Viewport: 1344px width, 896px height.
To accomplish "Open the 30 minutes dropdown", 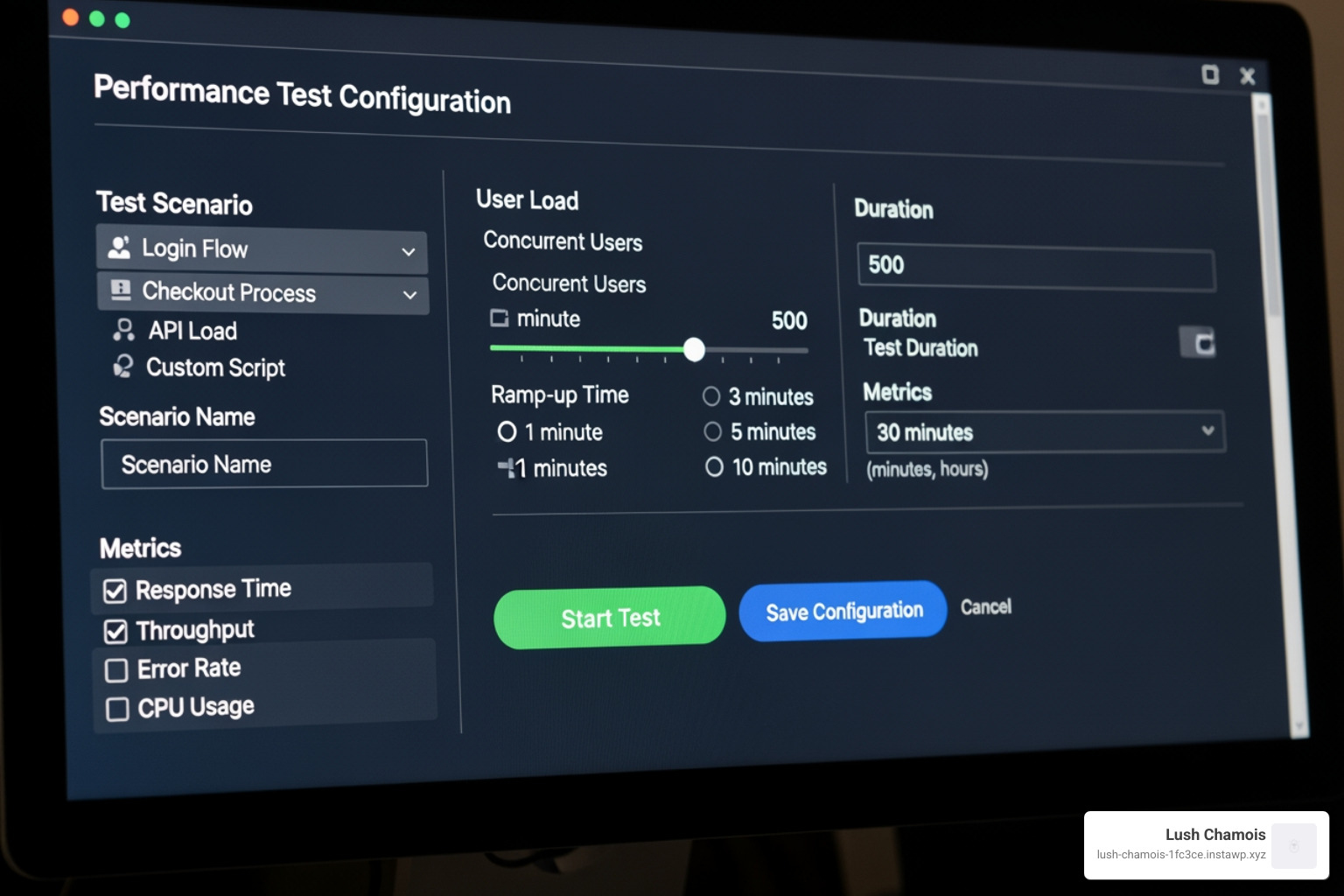I will coord(1046,432).
